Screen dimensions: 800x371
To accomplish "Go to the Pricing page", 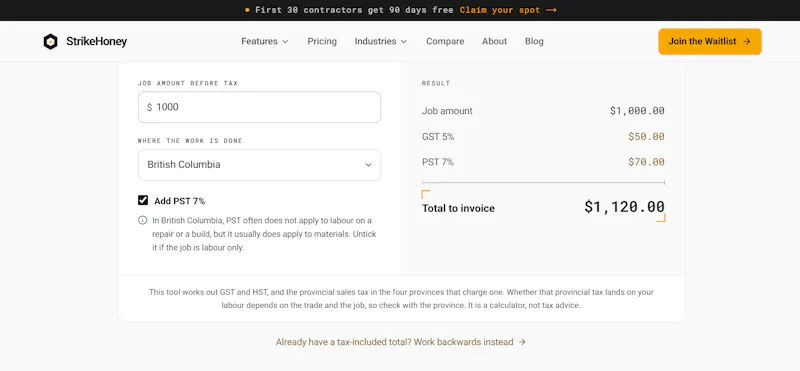I will (x=322, y=41).
